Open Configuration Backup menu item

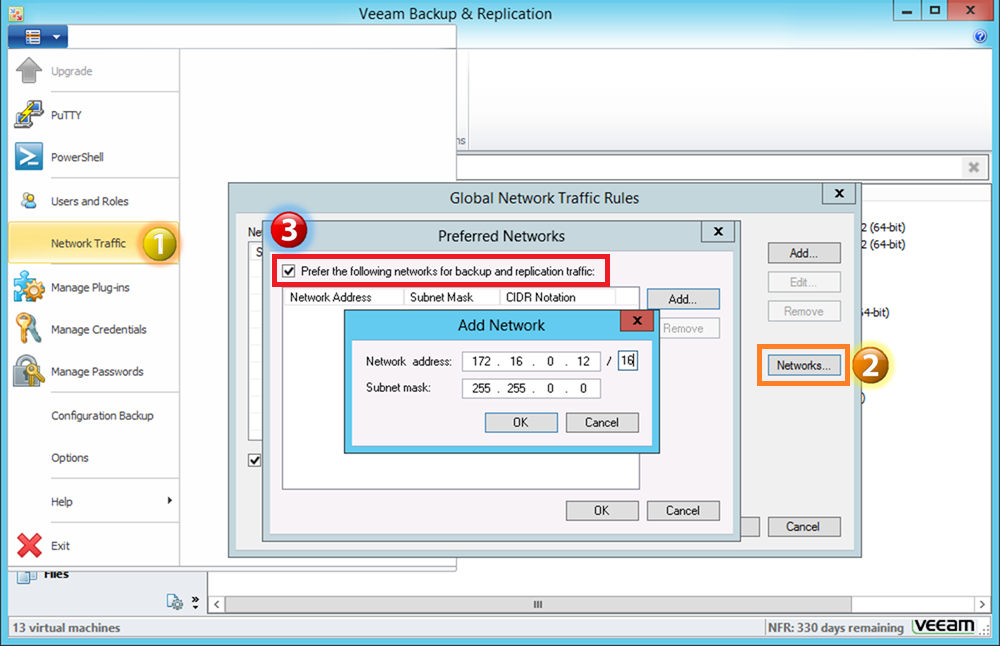(x=102, y=415)
